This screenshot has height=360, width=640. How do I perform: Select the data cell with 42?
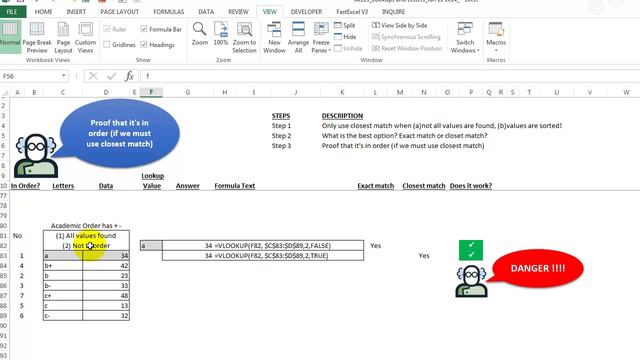click(x=106, y=266)
